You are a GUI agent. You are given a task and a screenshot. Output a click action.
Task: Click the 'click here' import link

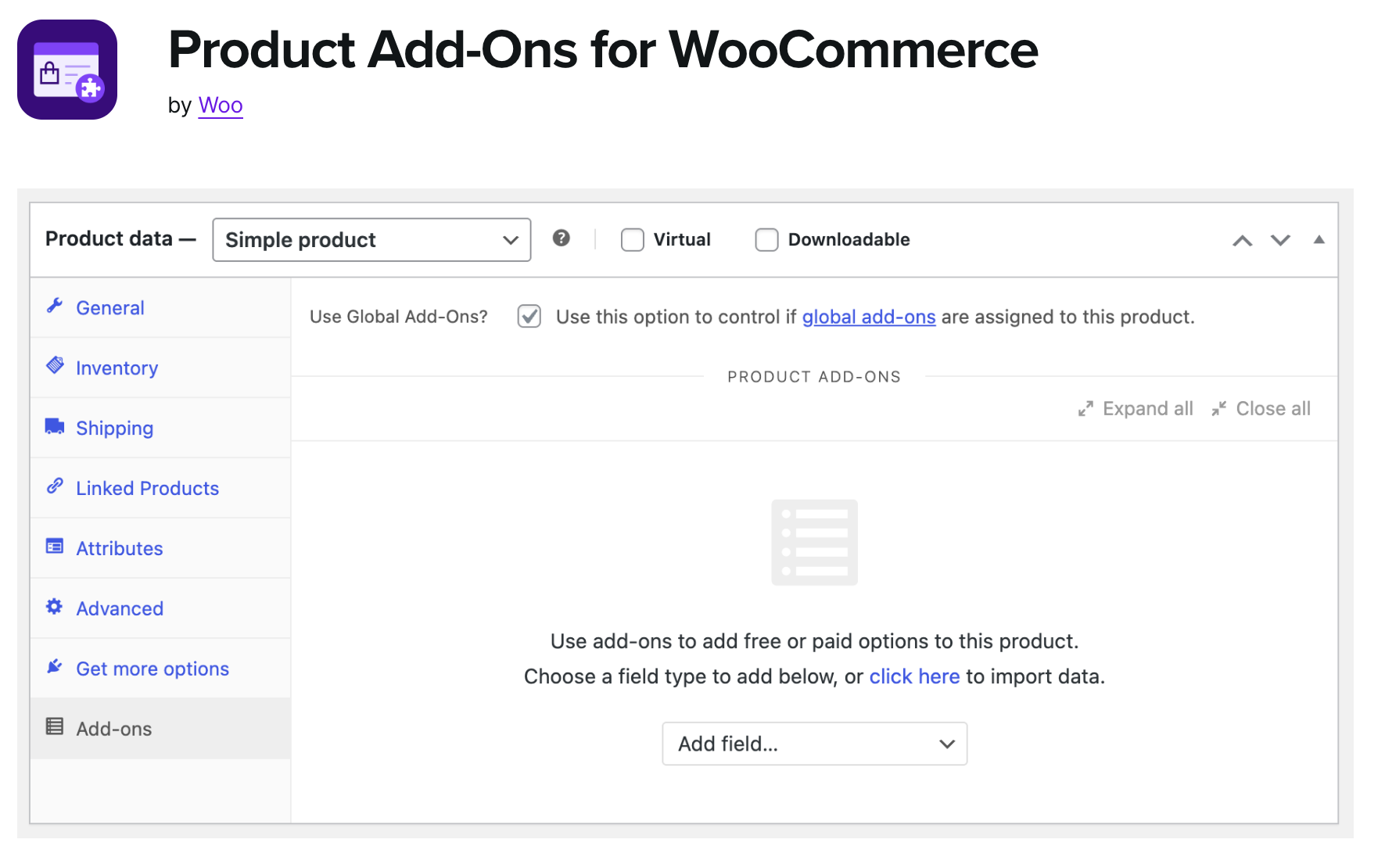(914, 676)
